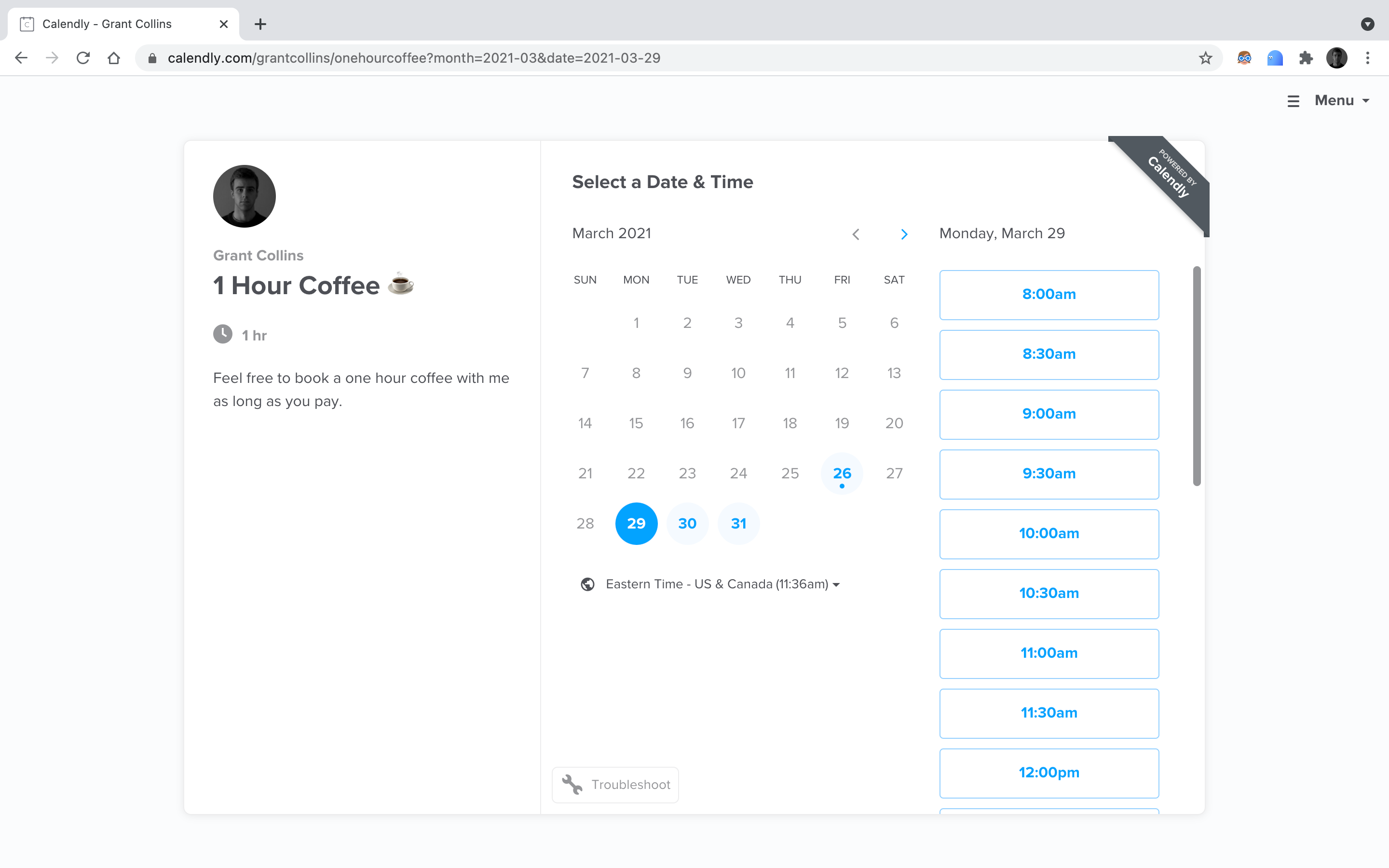Choose the 9:00am time slot
Viewport: 1389px width, 868px height.
coord(1049,414)
